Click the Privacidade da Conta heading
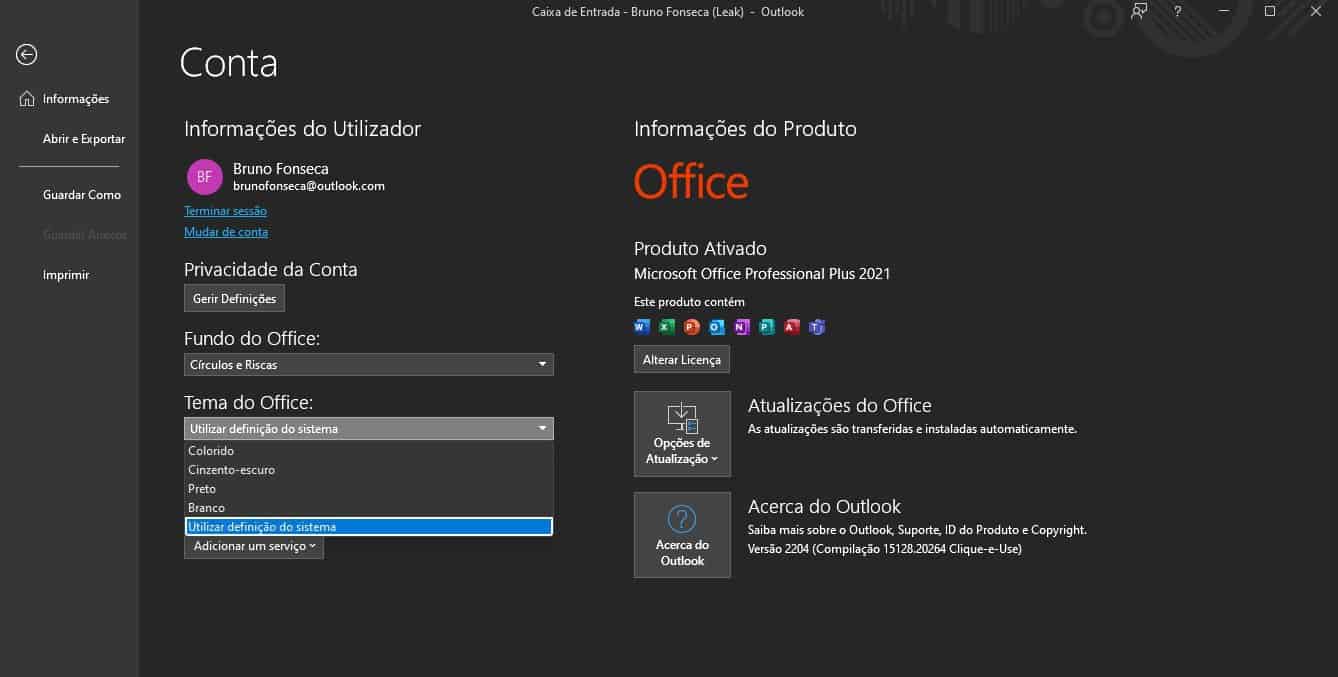This screenshot has height=677, width=1338. click(x=270, y=270)
